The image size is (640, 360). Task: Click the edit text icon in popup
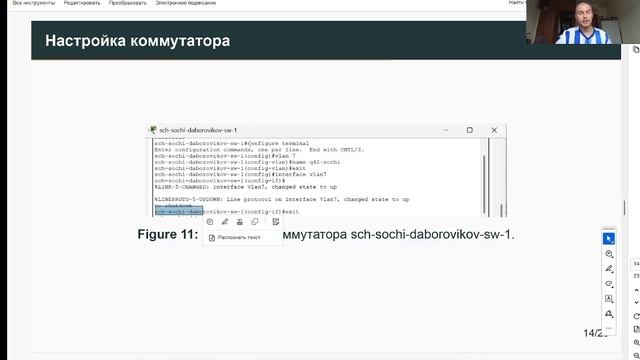click(x=276, y=222)
